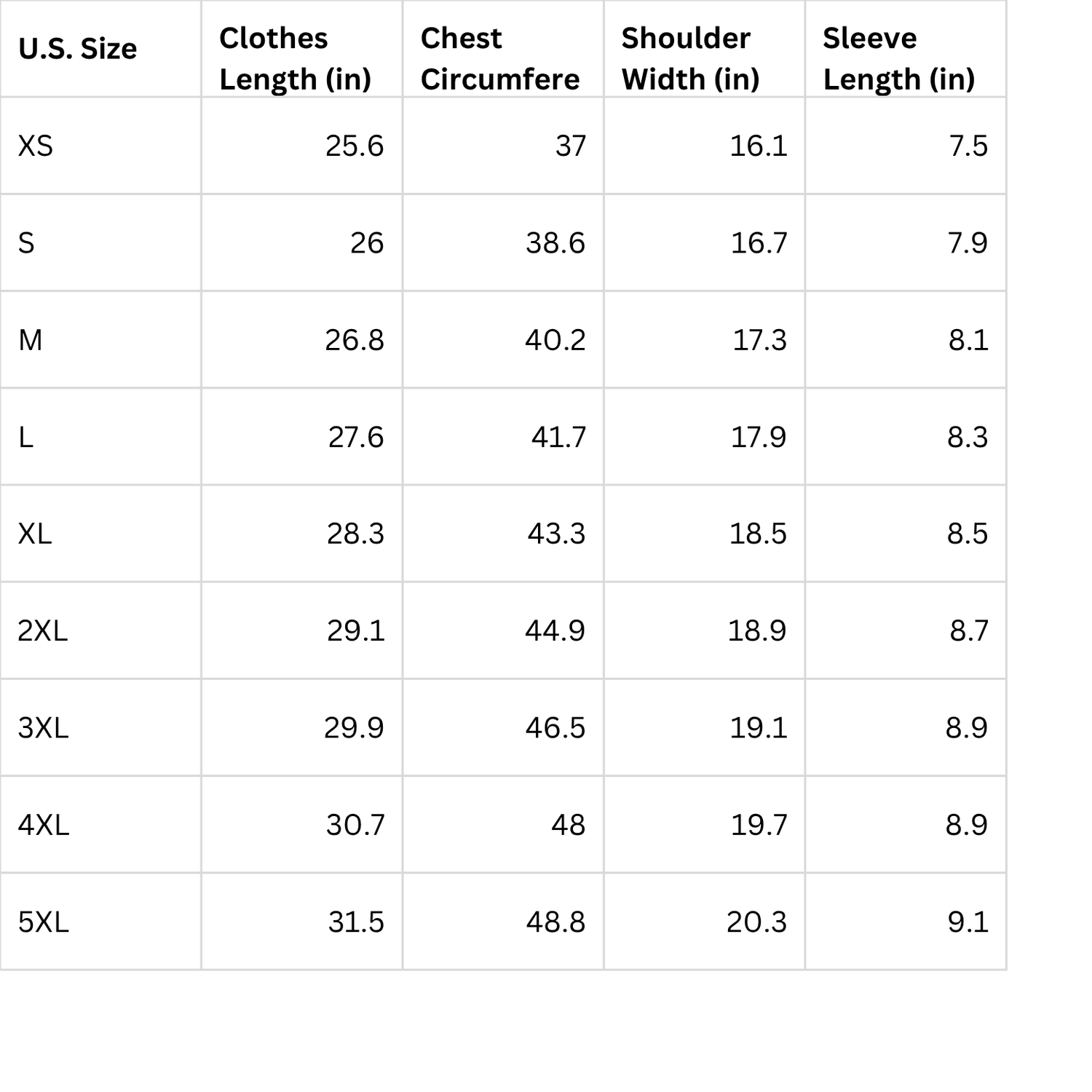Select the 3XL size row label

tap(100, 727)
